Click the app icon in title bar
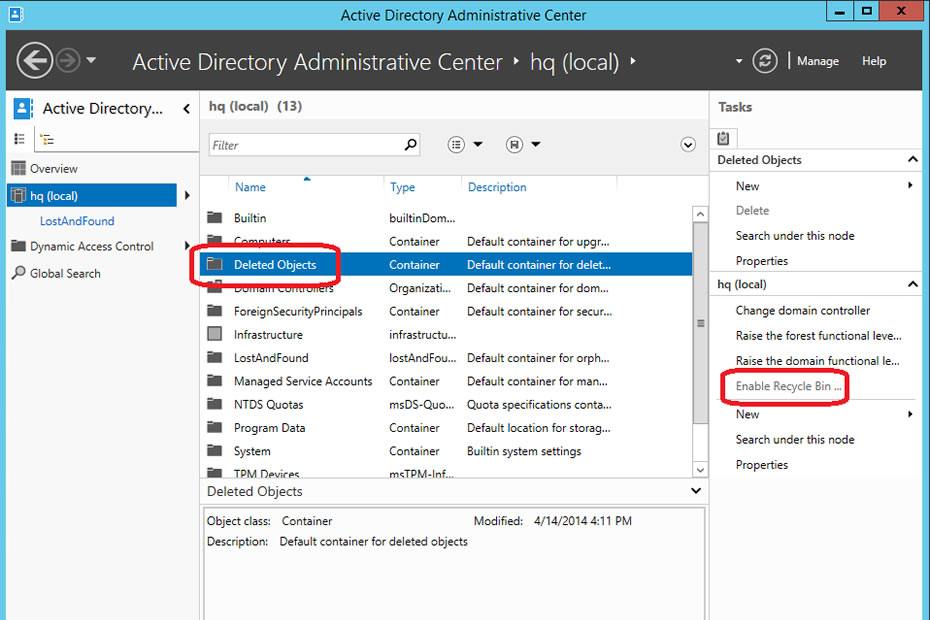Image resolution: width=930 pixels, height=620 pixels. [16, 14]
